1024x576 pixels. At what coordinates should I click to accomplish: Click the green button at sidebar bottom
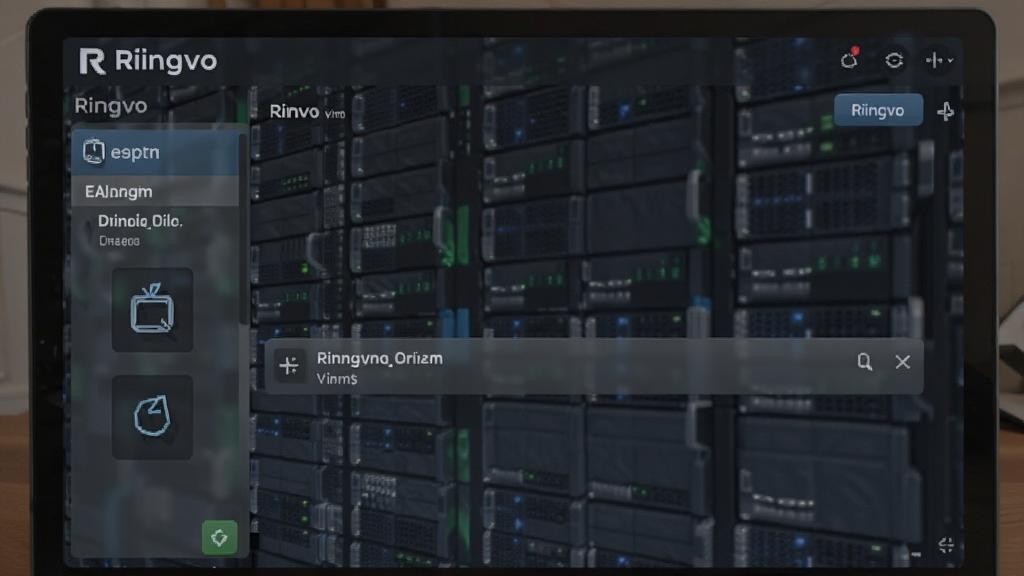click(219, 537)
